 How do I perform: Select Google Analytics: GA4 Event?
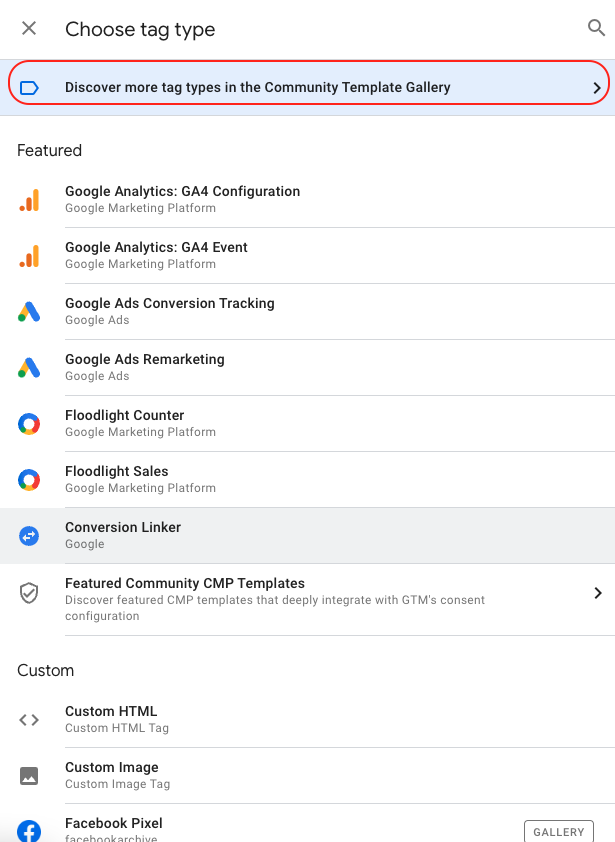click(x=307, y=256)
